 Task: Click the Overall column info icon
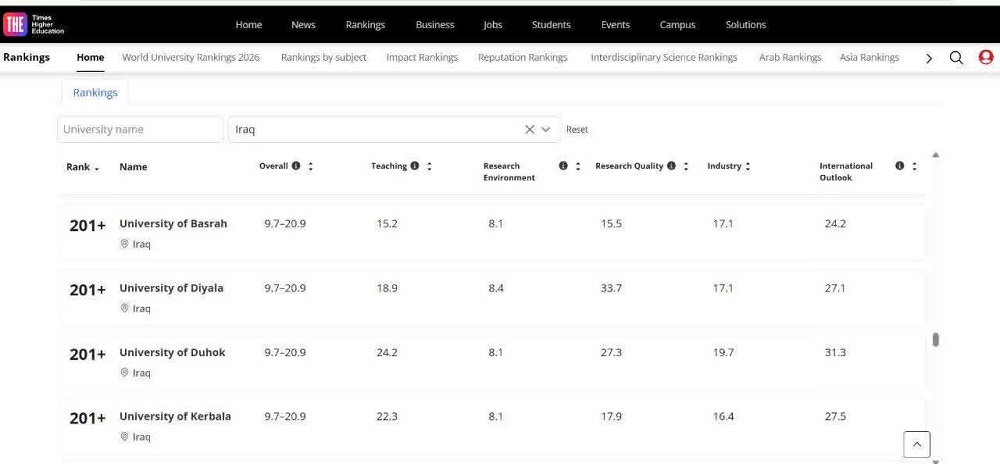296,166
